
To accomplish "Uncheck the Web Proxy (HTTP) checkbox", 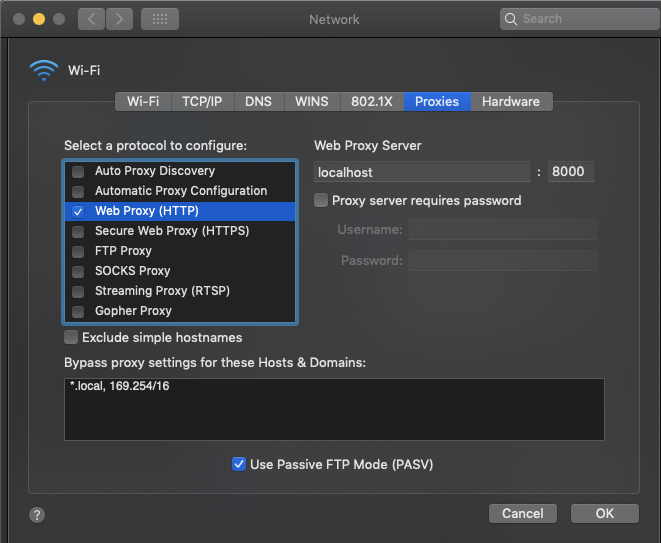I will coord(78,212).
